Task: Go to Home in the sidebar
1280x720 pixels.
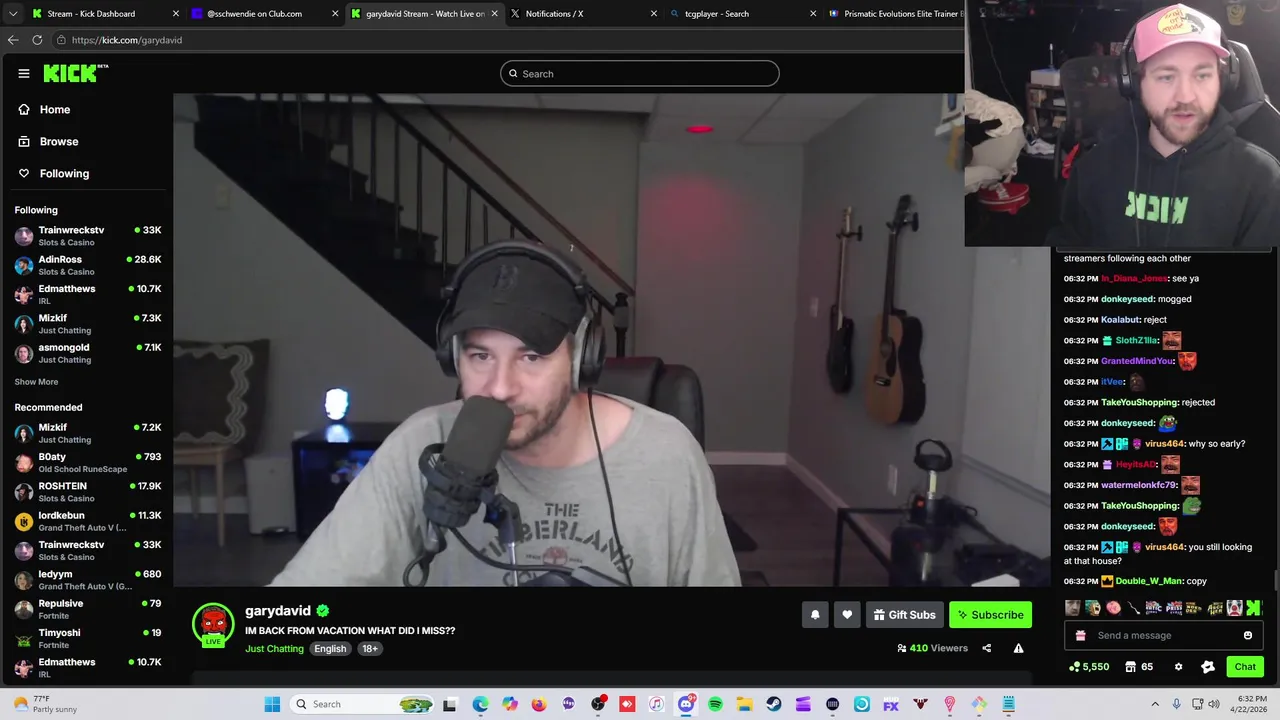Action: [54, 109]
